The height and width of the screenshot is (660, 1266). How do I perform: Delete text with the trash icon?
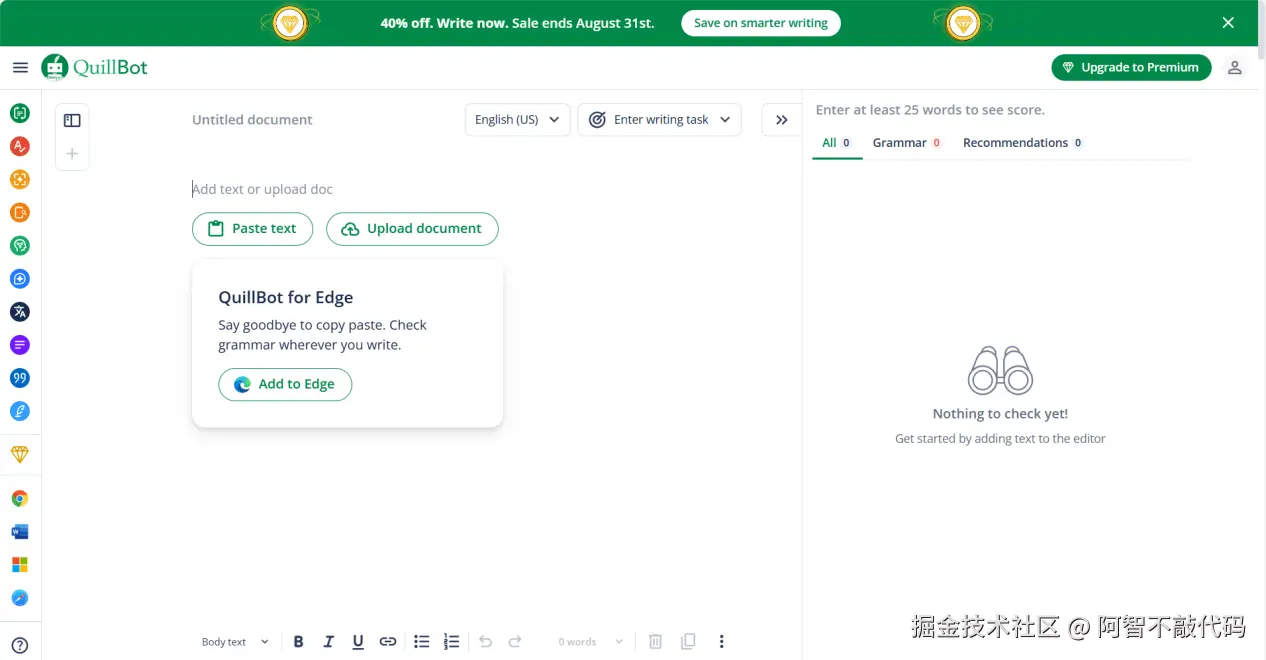656,642
